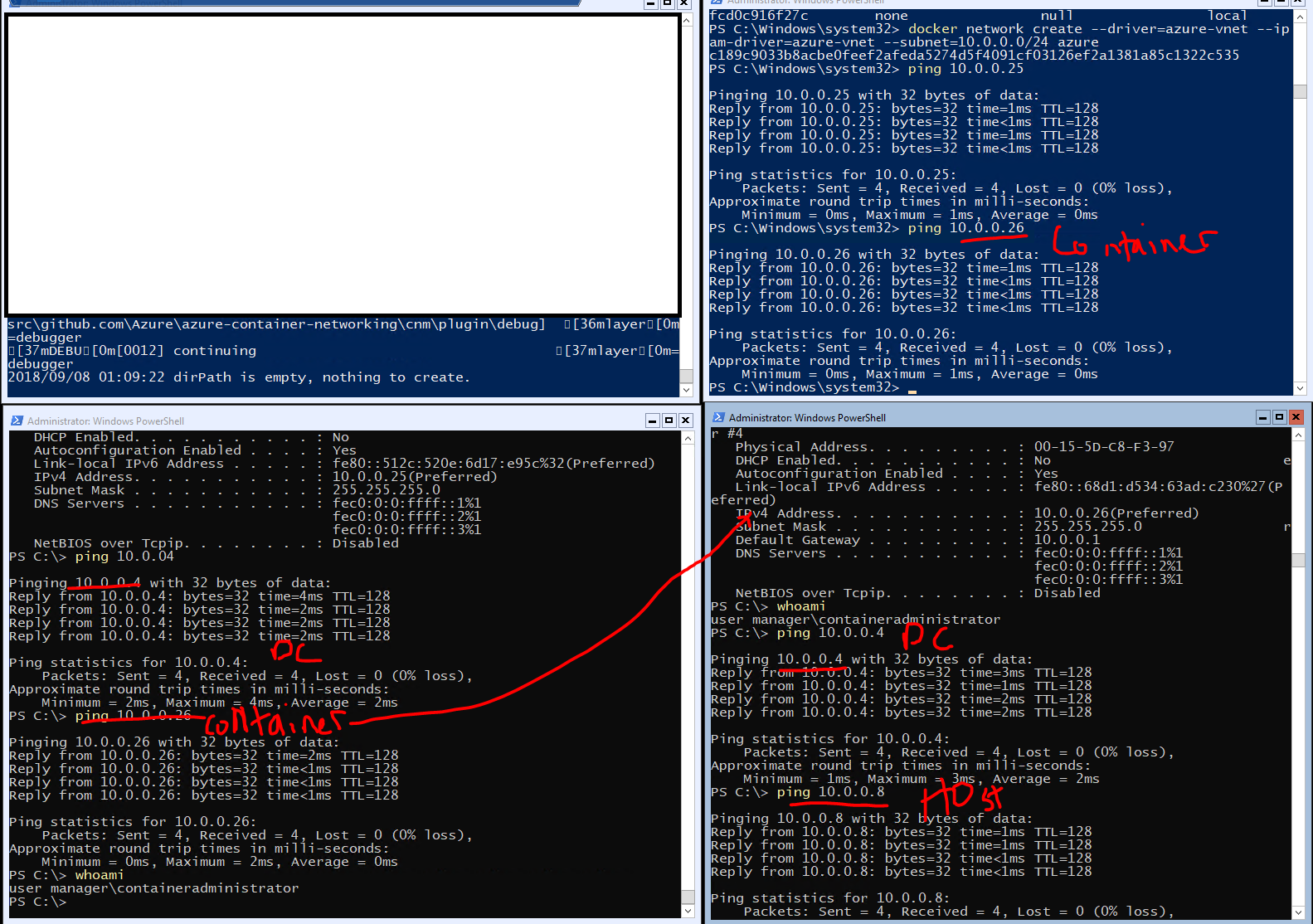Click scroll-up arrow in bottom-right PowerShell window
The image size is (1313, 924).
1299,435
